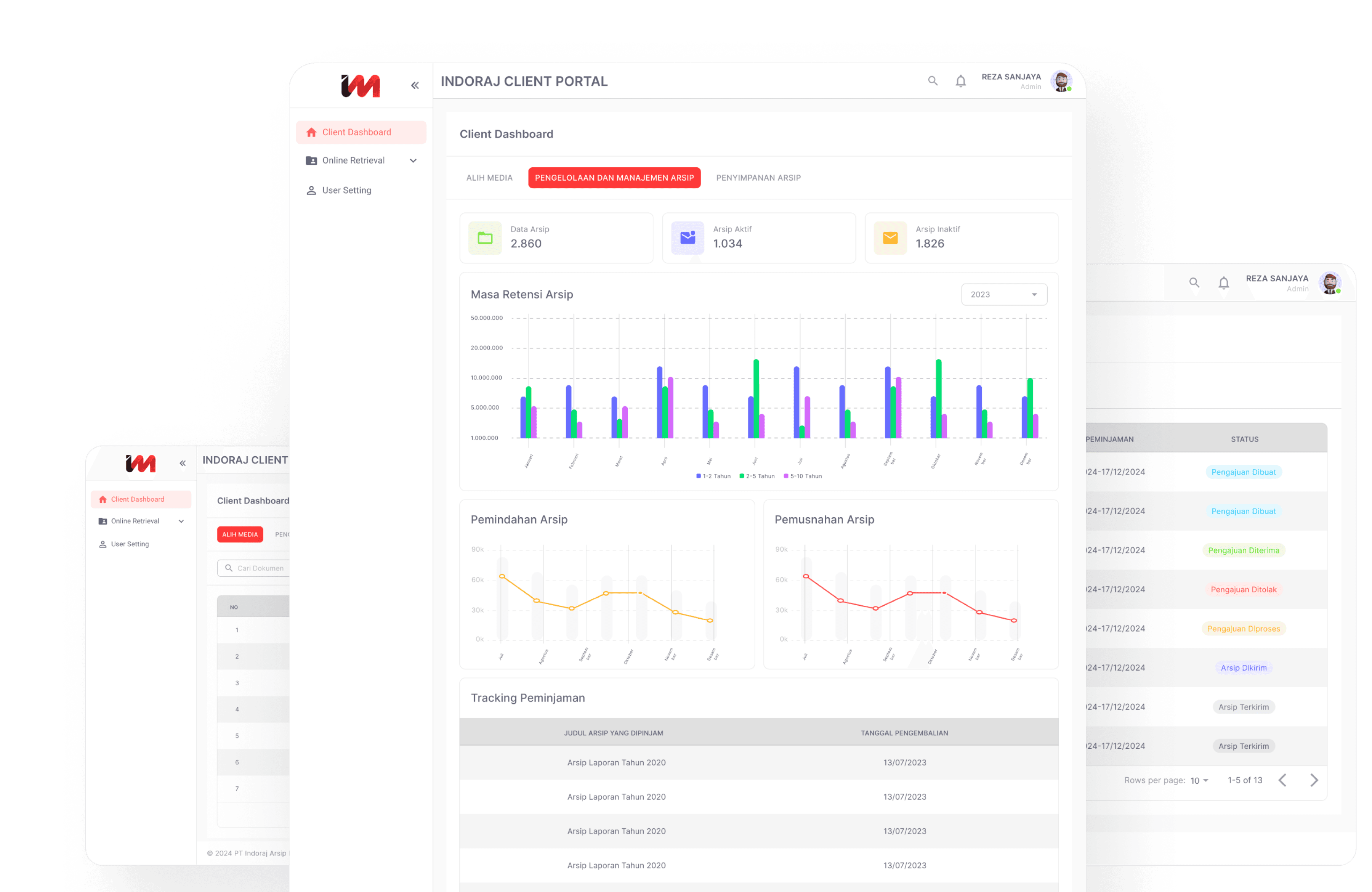Click Arsip Inaktif value 1.826
Screen dimensions: 1372x892
click(x=930, y=244)
